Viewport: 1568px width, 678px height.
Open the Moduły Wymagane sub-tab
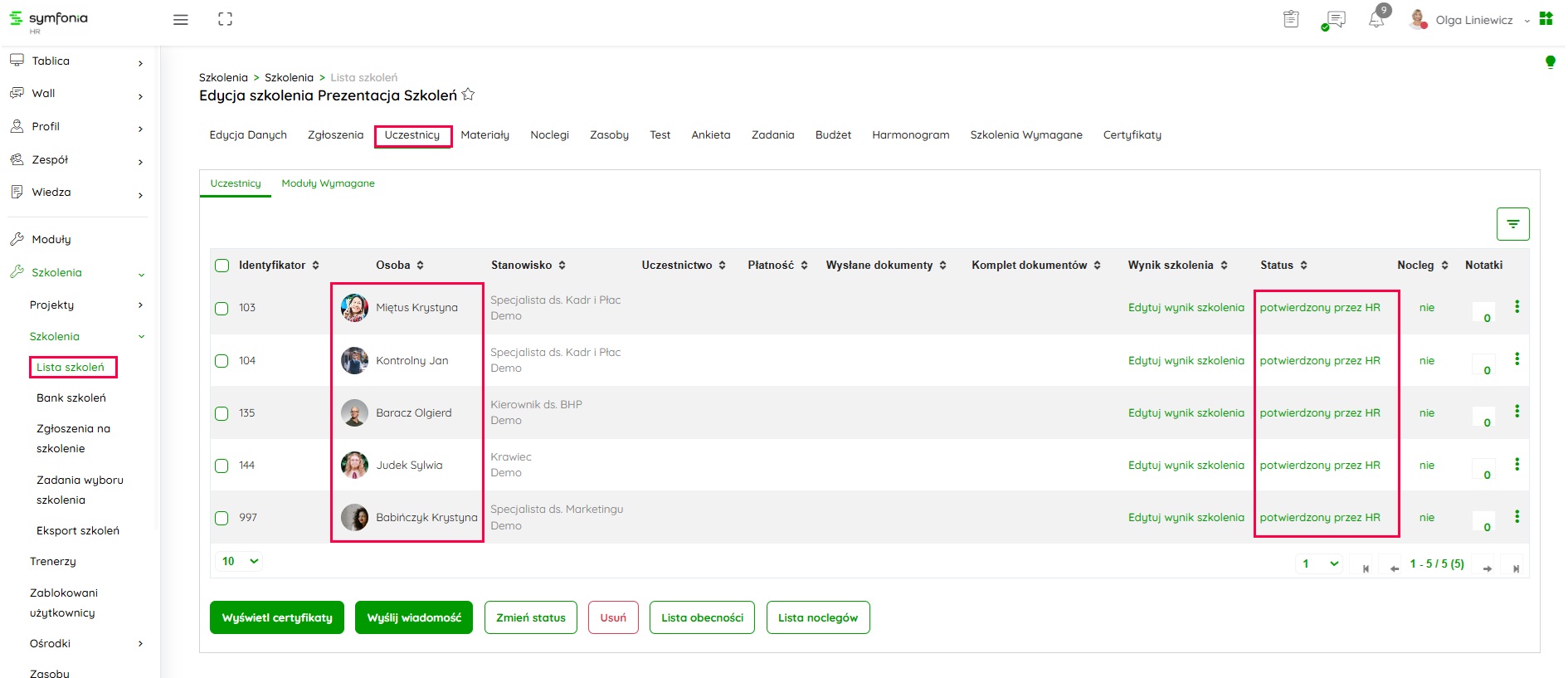click(328, 183)
